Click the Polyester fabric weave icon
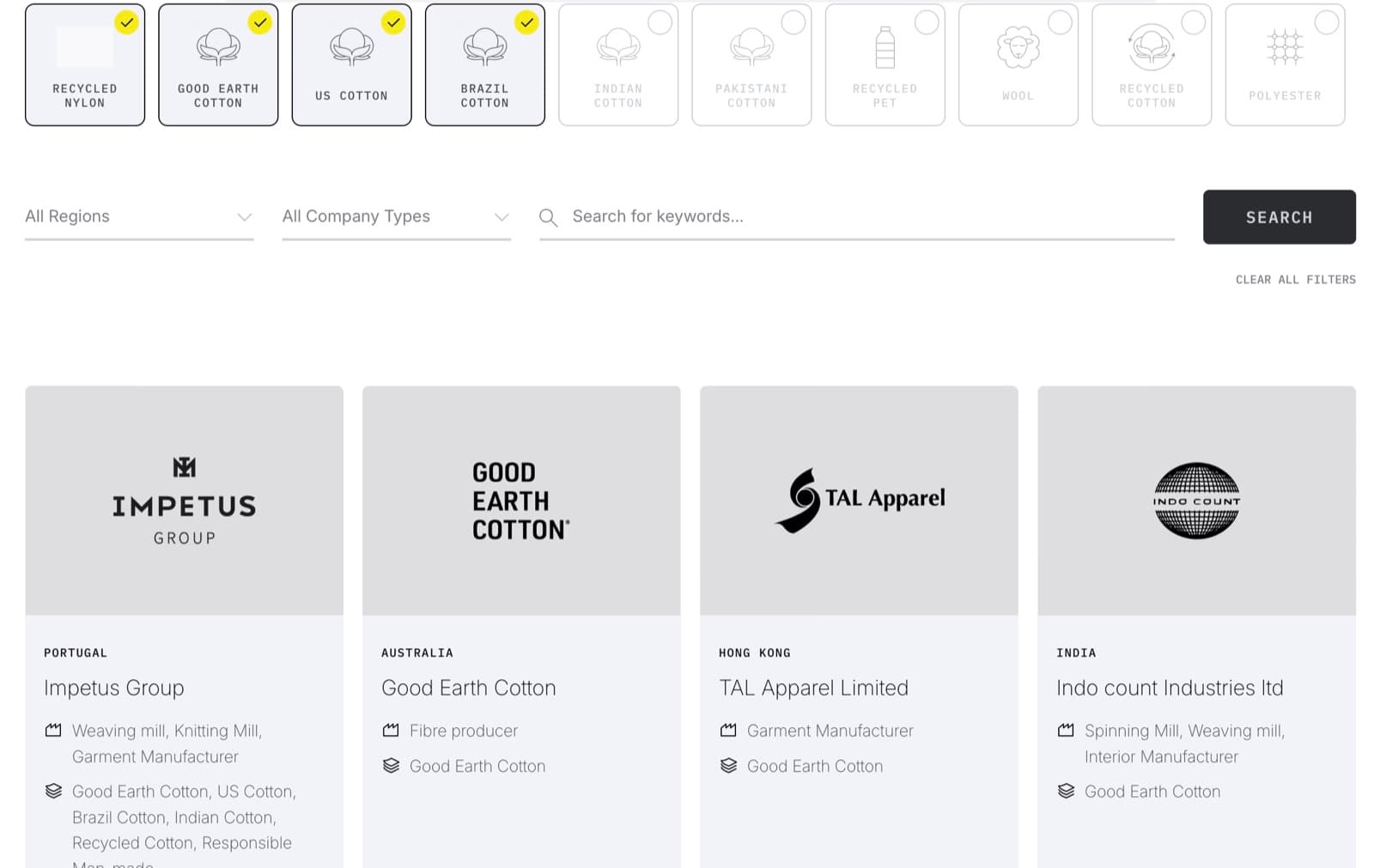The width and height of the screenshot is (1374, 868). click(x=1285, y=47)
